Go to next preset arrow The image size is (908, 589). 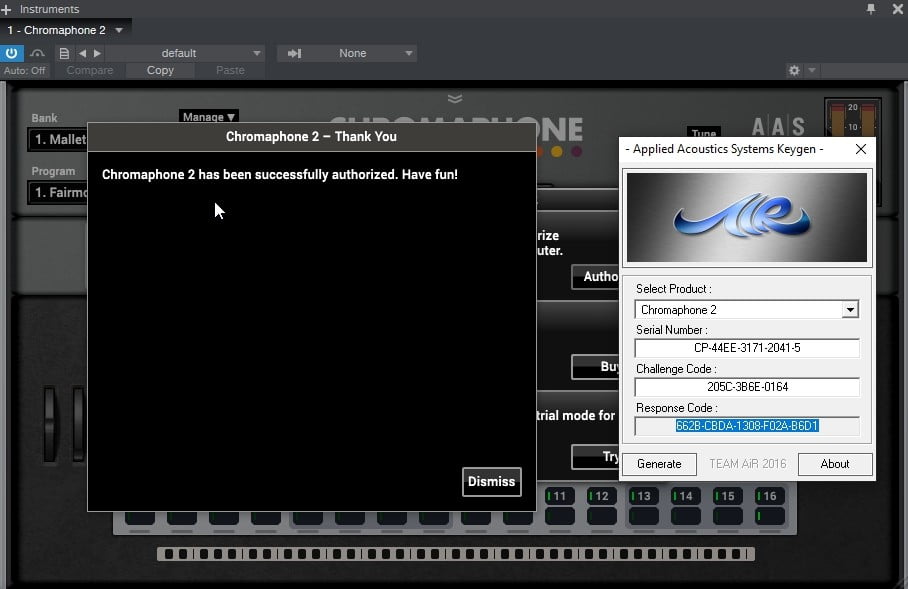97,53
